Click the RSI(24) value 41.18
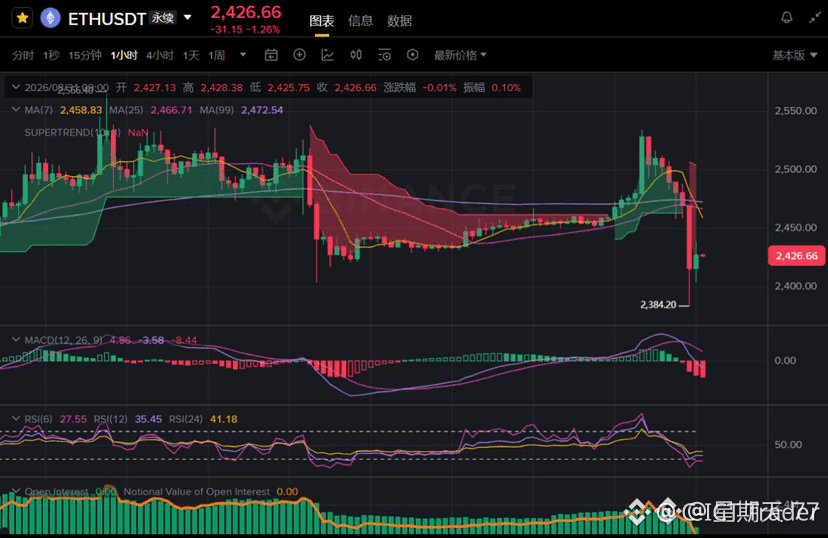The width and height of the screenshot is (828, 538). tap(224, 419)
